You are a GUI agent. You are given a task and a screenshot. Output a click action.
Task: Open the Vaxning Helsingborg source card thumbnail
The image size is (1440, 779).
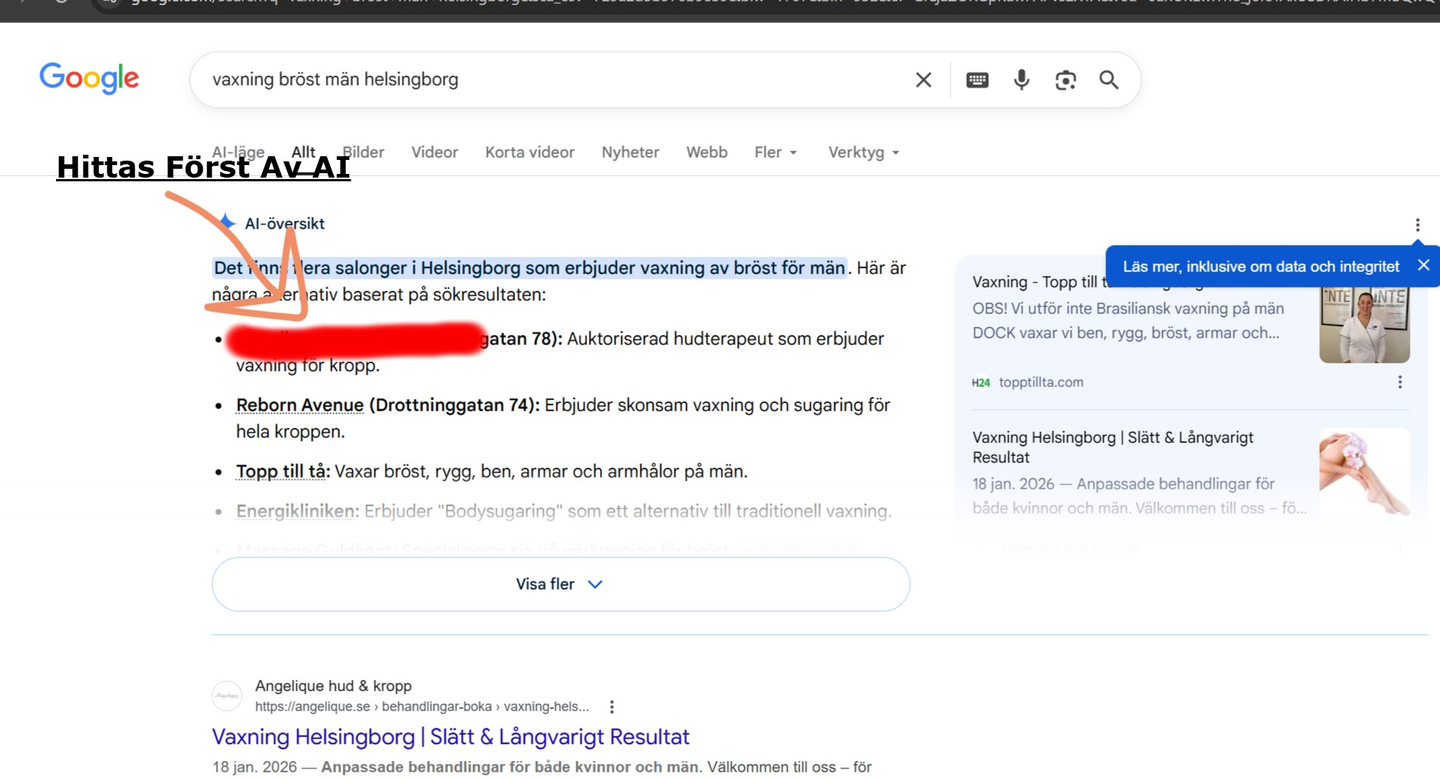[x=1364, y=472]
